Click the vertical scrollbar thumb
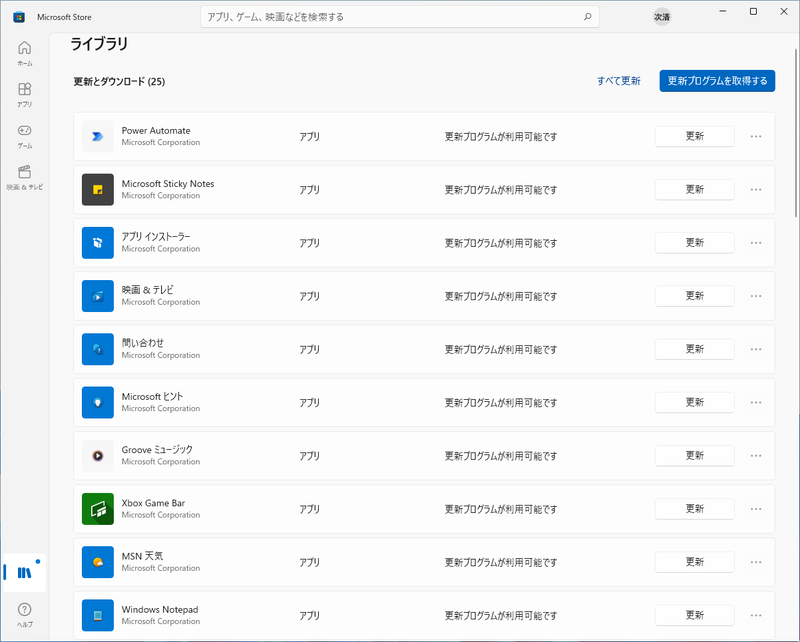 [796, 133]
